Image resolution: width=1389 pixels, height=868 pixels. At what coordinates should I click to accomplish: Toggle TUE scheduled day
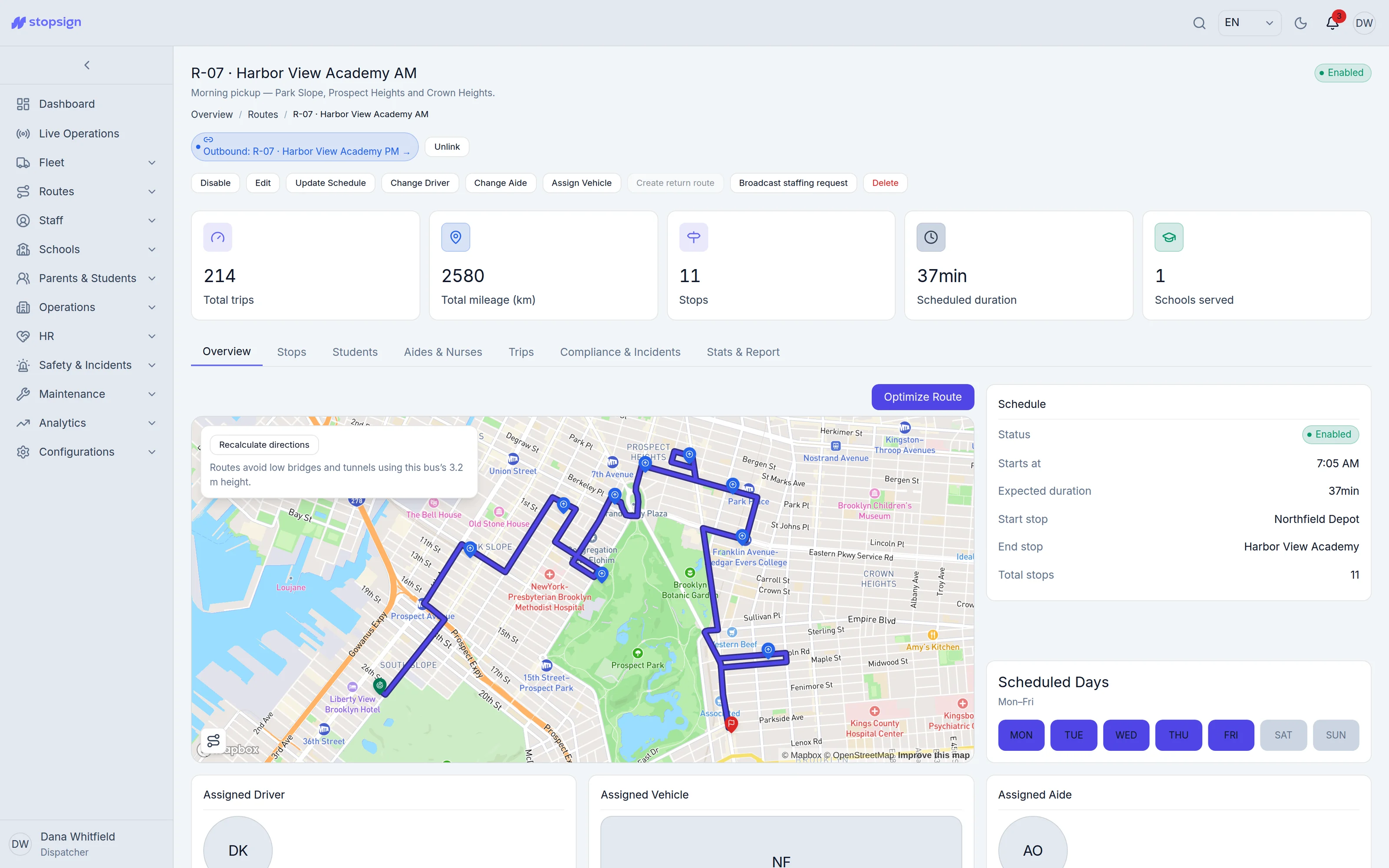coord(1073,735)
